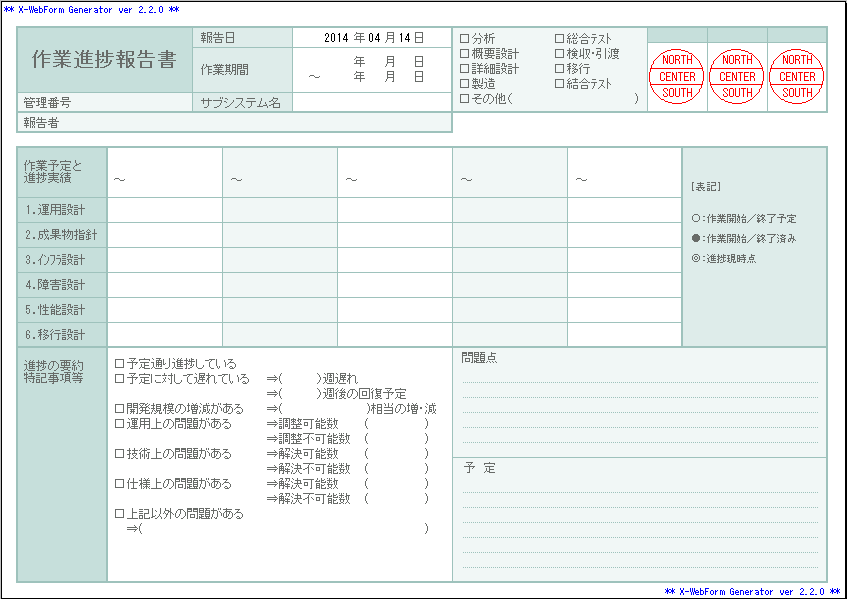Tick the 予定に対して遅れている checkbox

pyautogui.click(x=120, y=379)
